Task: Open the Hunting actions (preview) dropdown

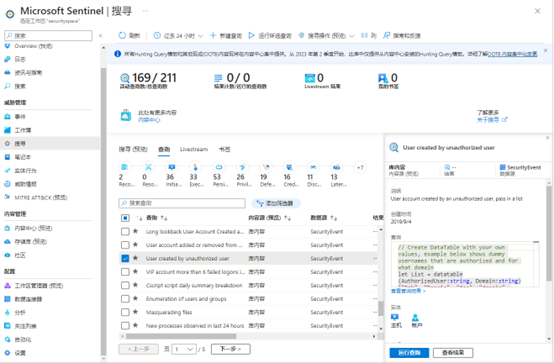Action: click(326, 35)
